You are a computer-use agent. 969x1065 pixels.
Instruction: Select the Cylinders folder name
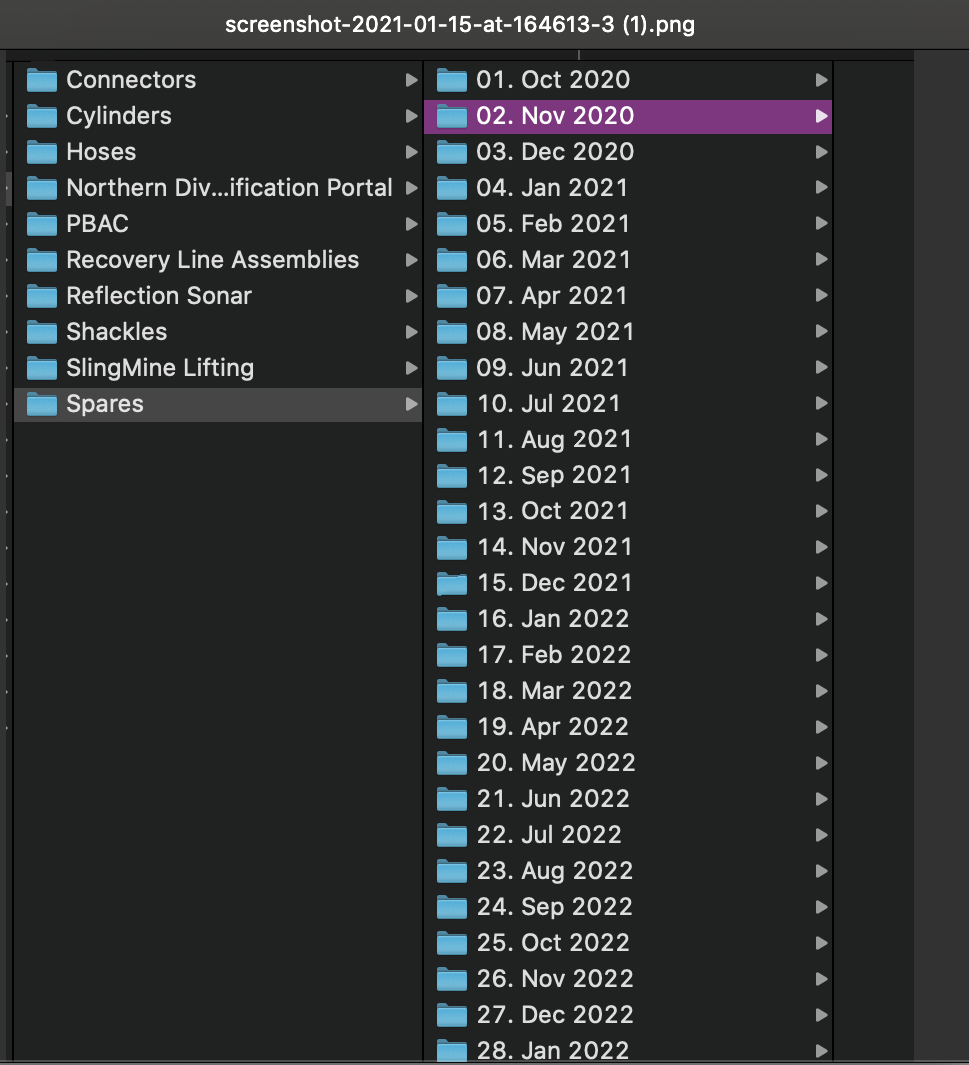119,116
